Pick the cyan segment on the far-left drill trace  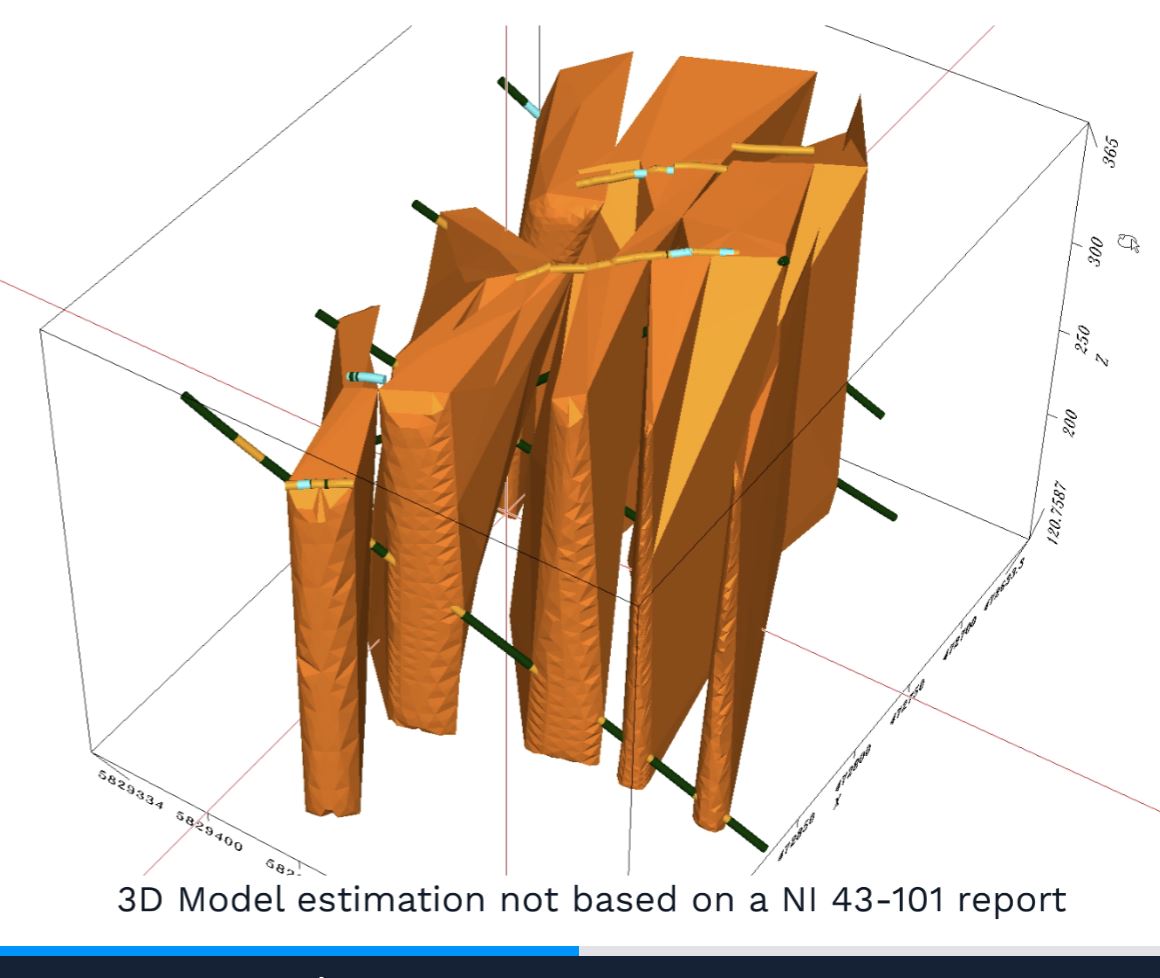[299, 485]
